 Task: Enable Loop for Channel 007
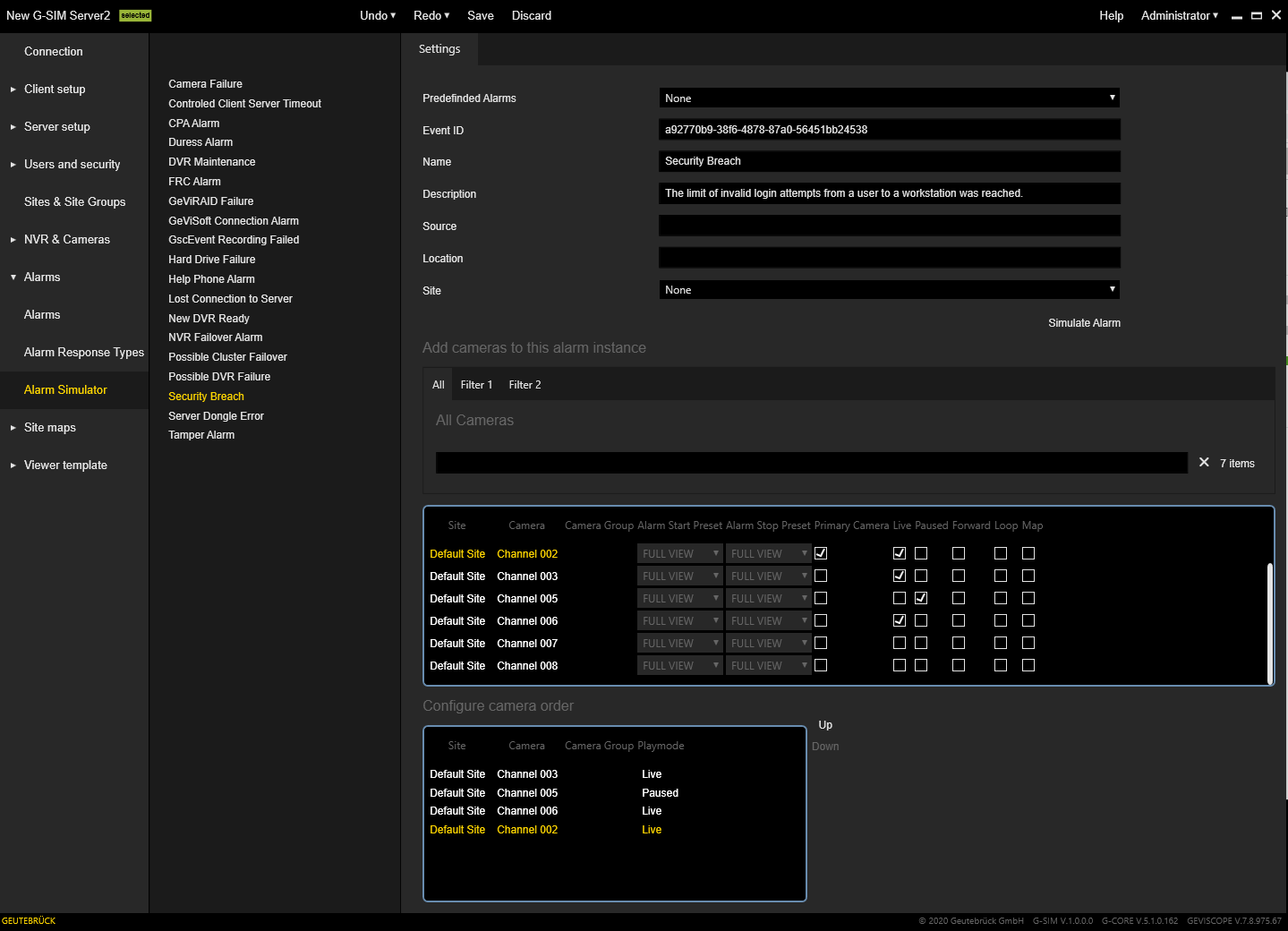(x=1001, y=643)
